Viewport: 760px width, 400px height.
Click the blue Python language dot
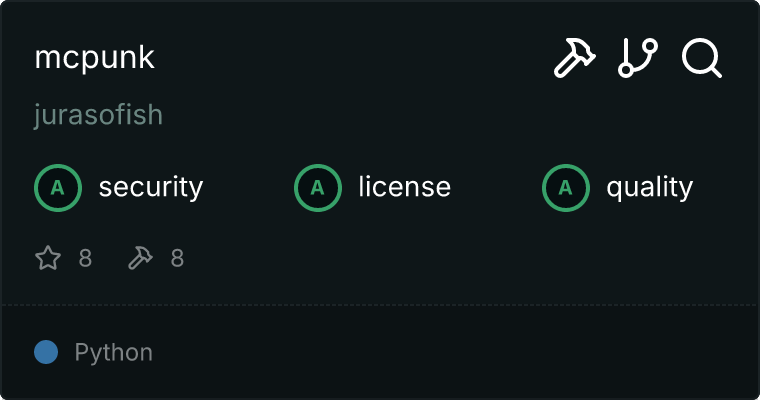46,352
